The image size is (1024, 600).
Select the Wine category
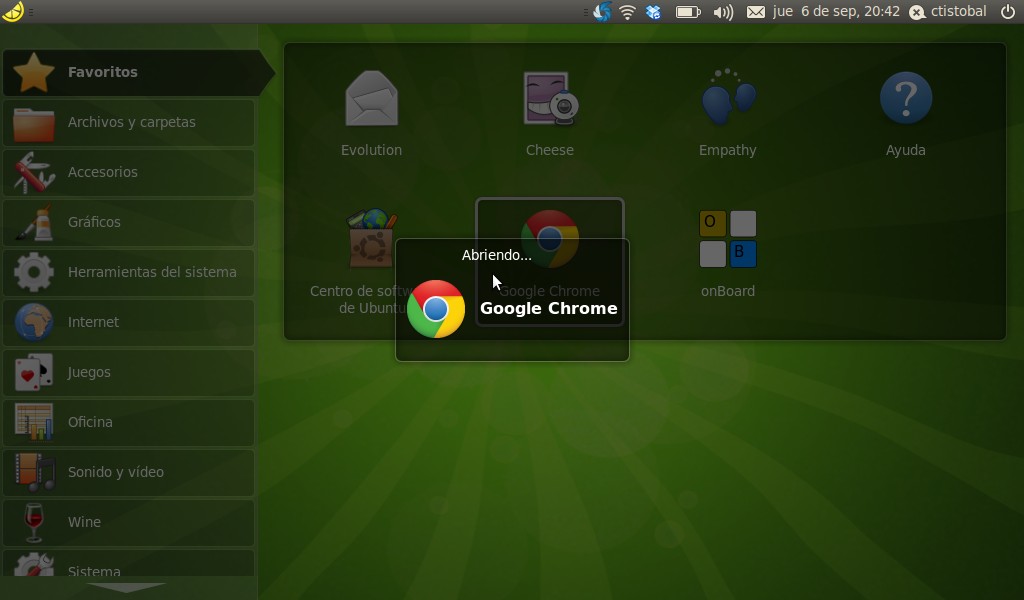point(129,522)
